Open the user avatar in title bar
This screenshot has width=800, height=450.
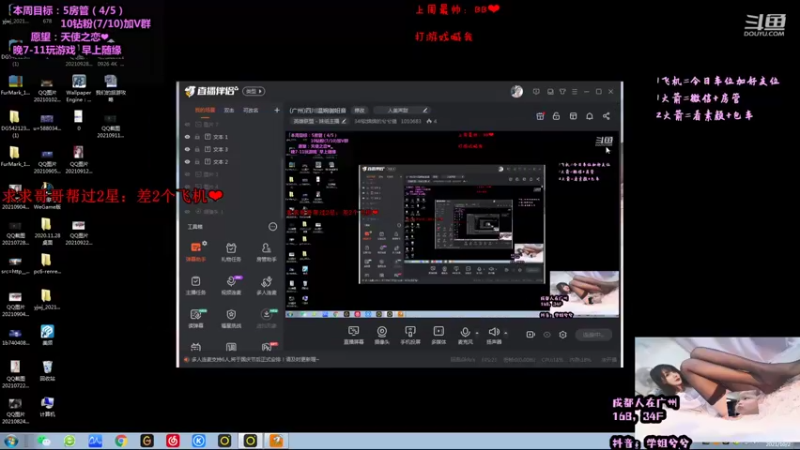[x=517, y=91]
